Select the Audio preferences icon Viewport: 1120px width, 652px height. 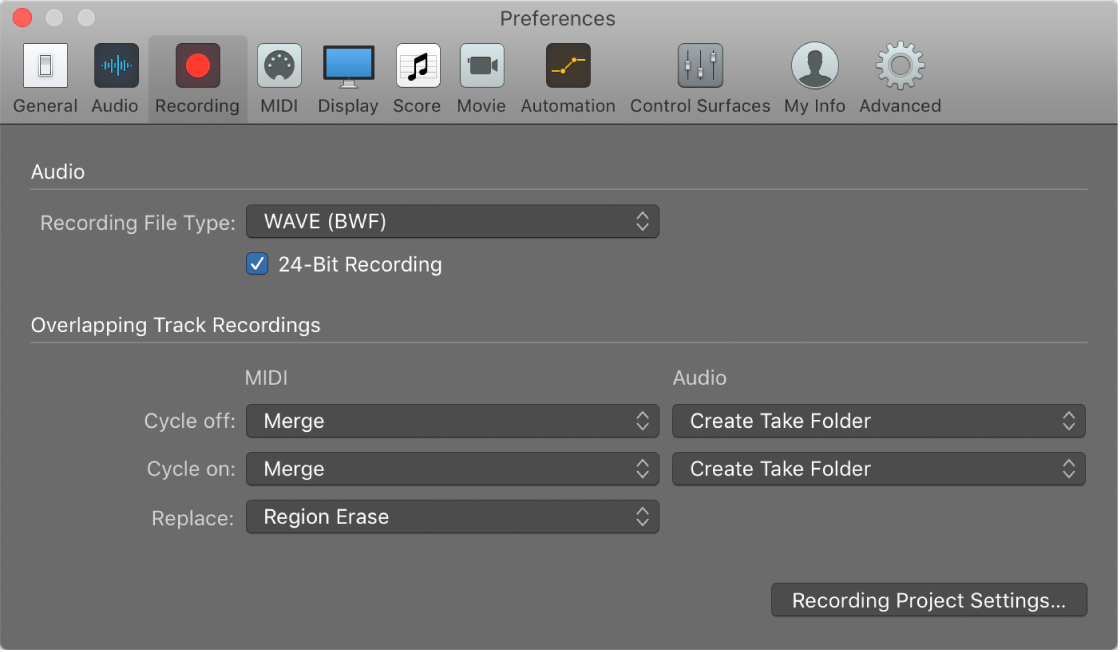click(115, 78)
